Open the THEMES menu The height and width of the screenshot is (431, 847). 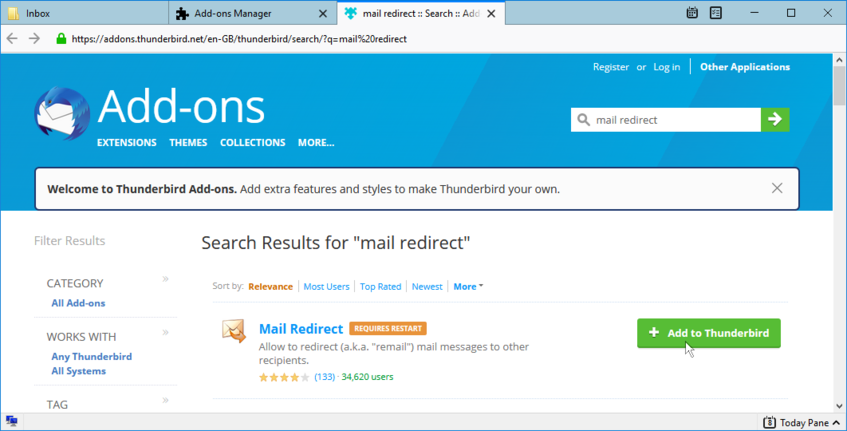click(x=188, y=143)
